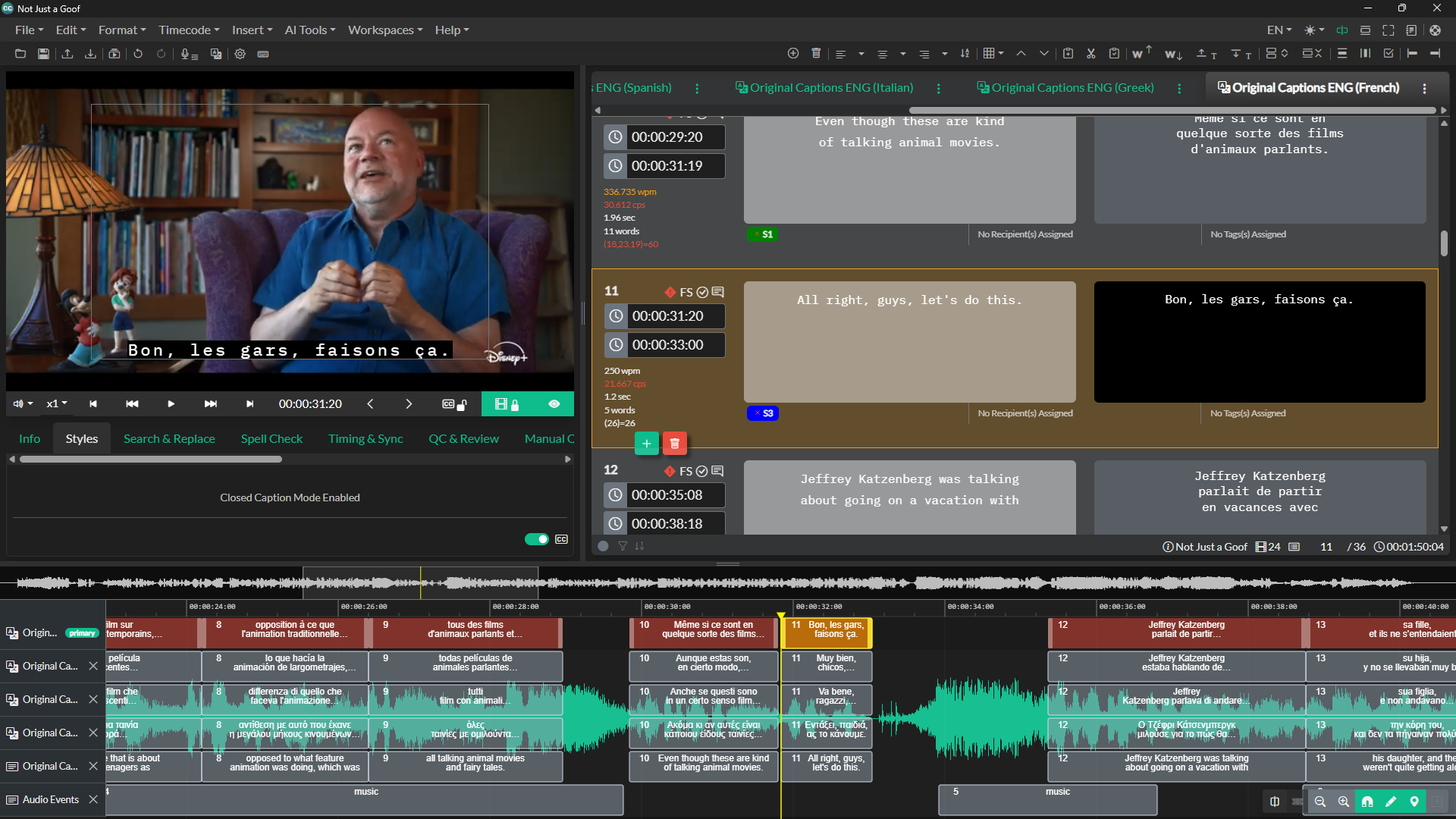Image resolution: width=1456 pixels, height=819 pixels.
Task: Toggle fullscreen mode icon
Action: click(x=1389, y=30)
